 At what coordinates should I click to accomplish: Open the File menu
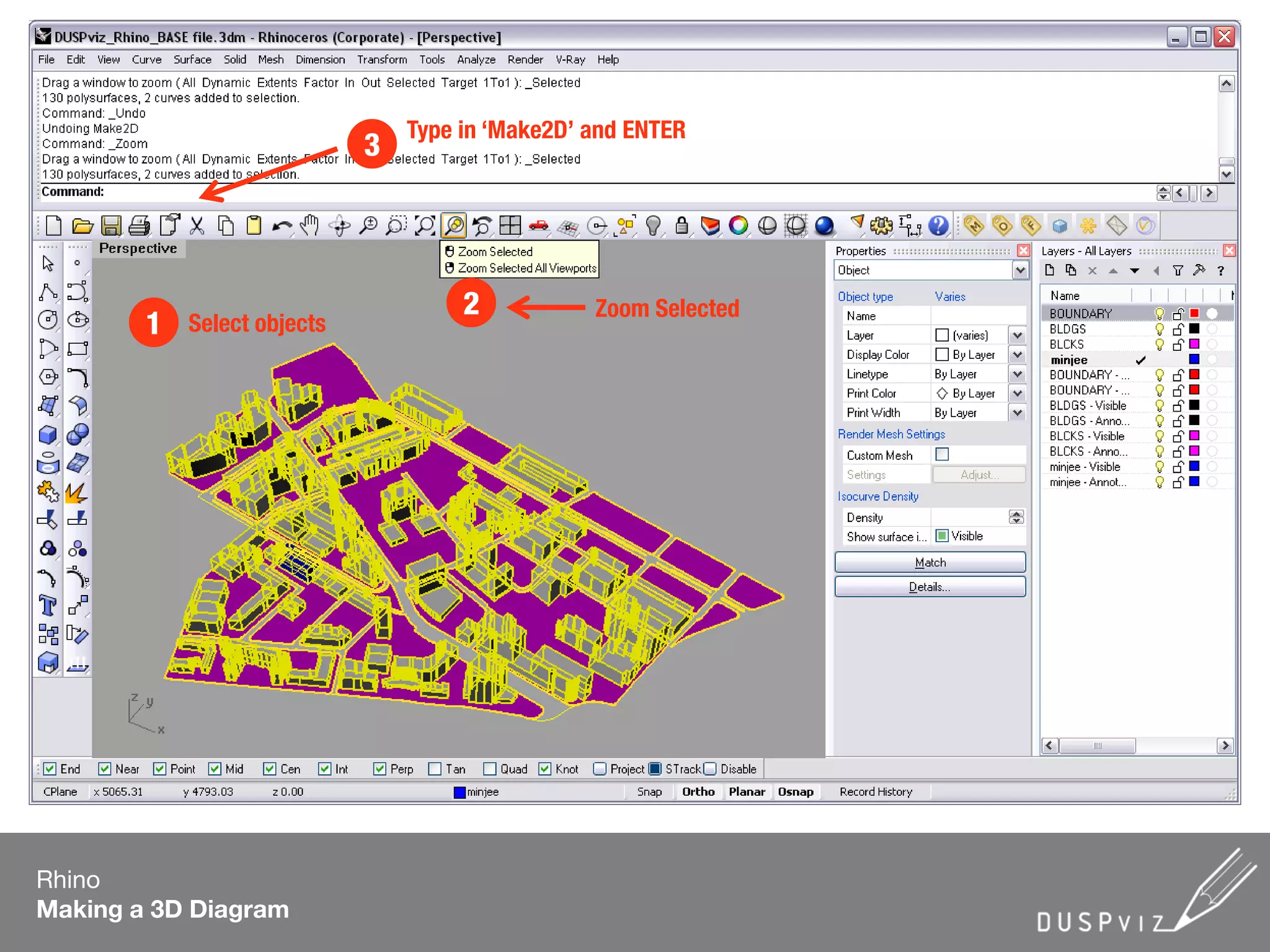click(47, 59)
